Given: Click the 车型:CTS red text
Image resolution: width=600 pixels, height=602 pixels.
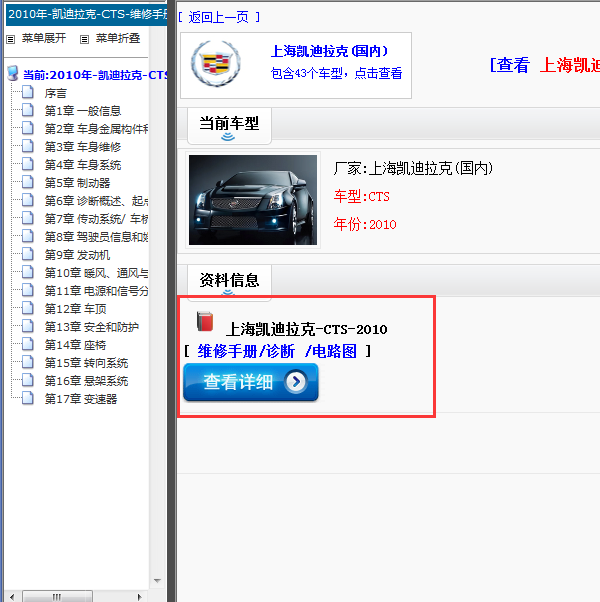Looking at the screenshot, I should coord(362,197).
